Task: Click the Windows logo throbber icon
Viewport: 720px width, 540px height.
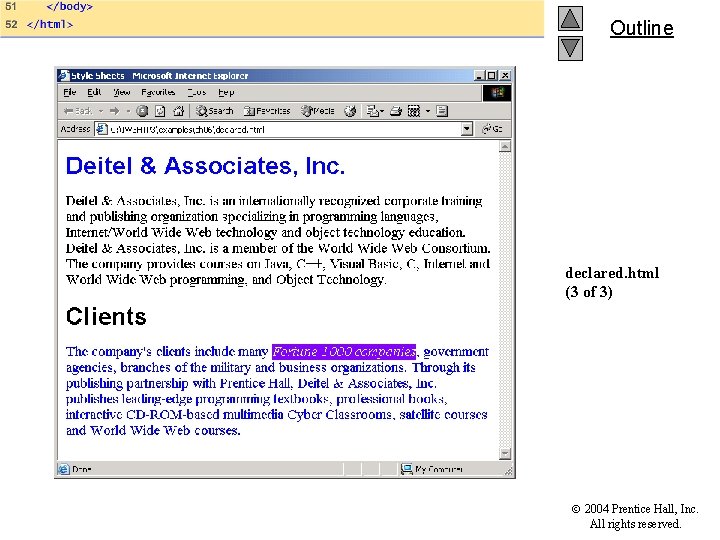Action: pos(497,93)
